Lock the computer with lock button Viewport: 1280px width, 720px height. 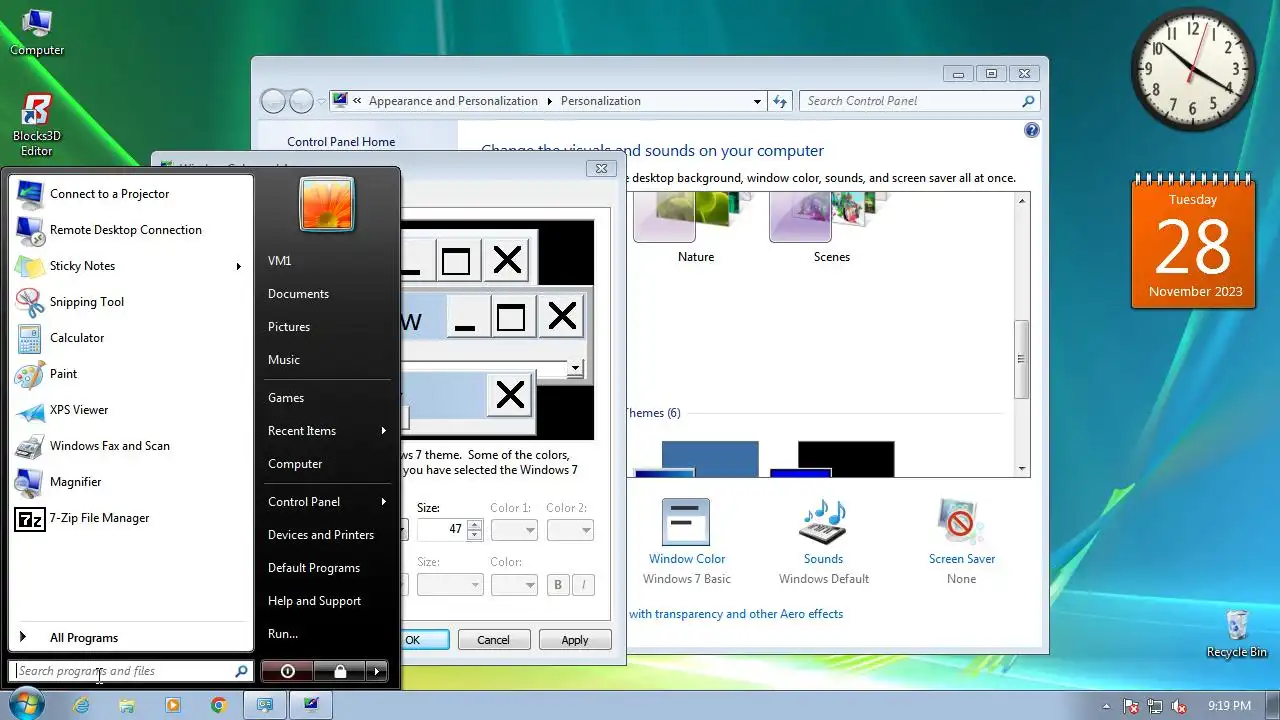pyautogui.click(x=340, y=671)
